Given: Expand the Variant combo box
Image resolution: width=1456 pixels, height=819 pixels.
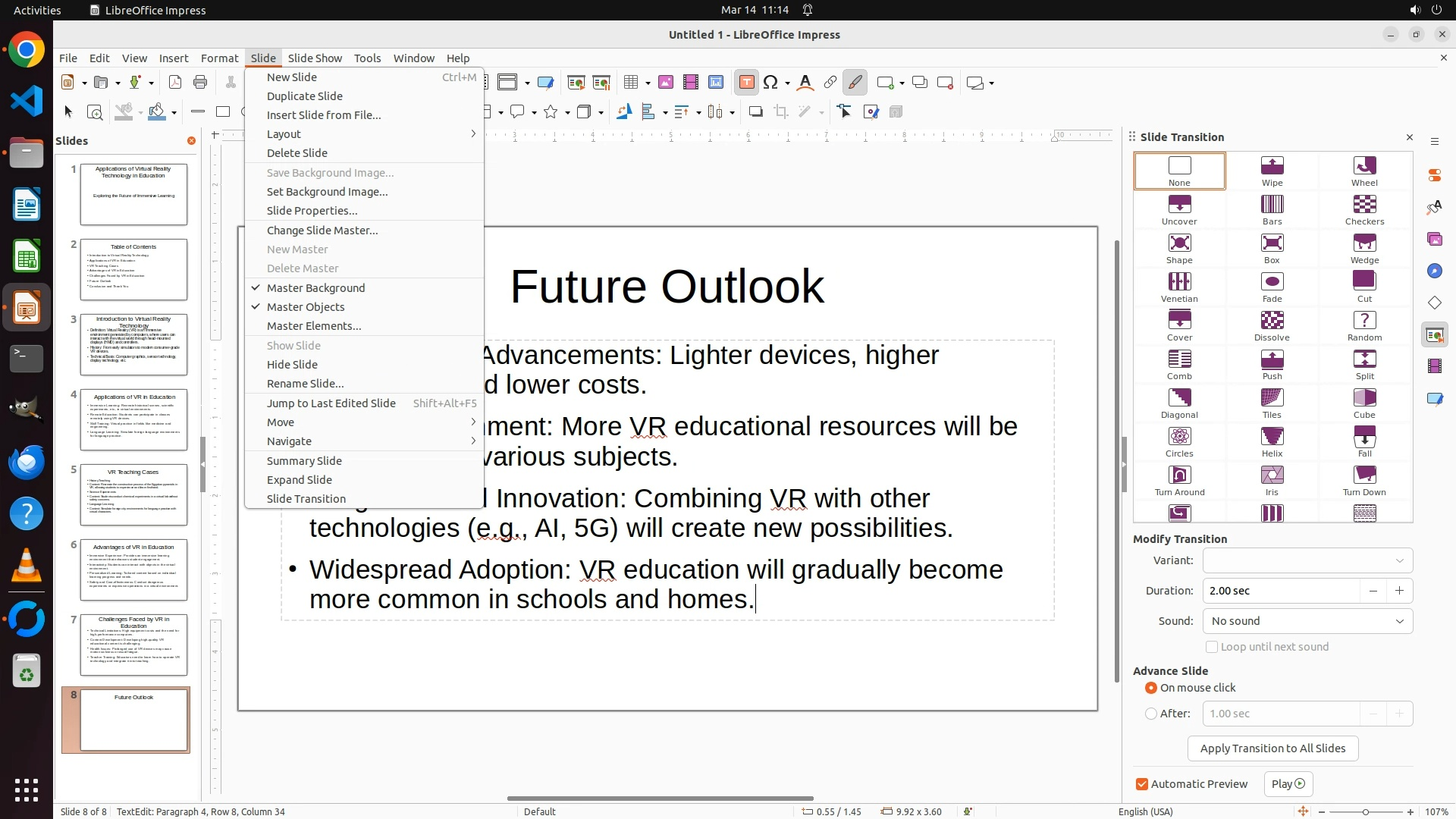Looking at the screenshot, I should (1307, 560).
